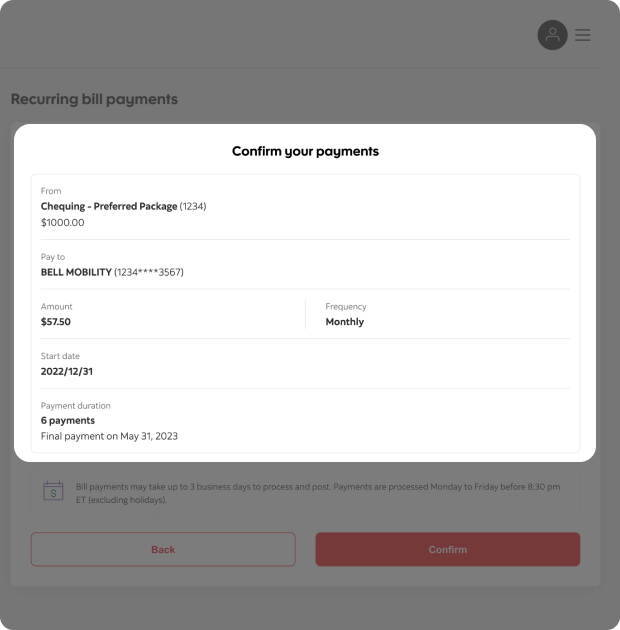Click the calendar dollar bill icon
Screen dimensions: 620x630
[x=53, y=491]
